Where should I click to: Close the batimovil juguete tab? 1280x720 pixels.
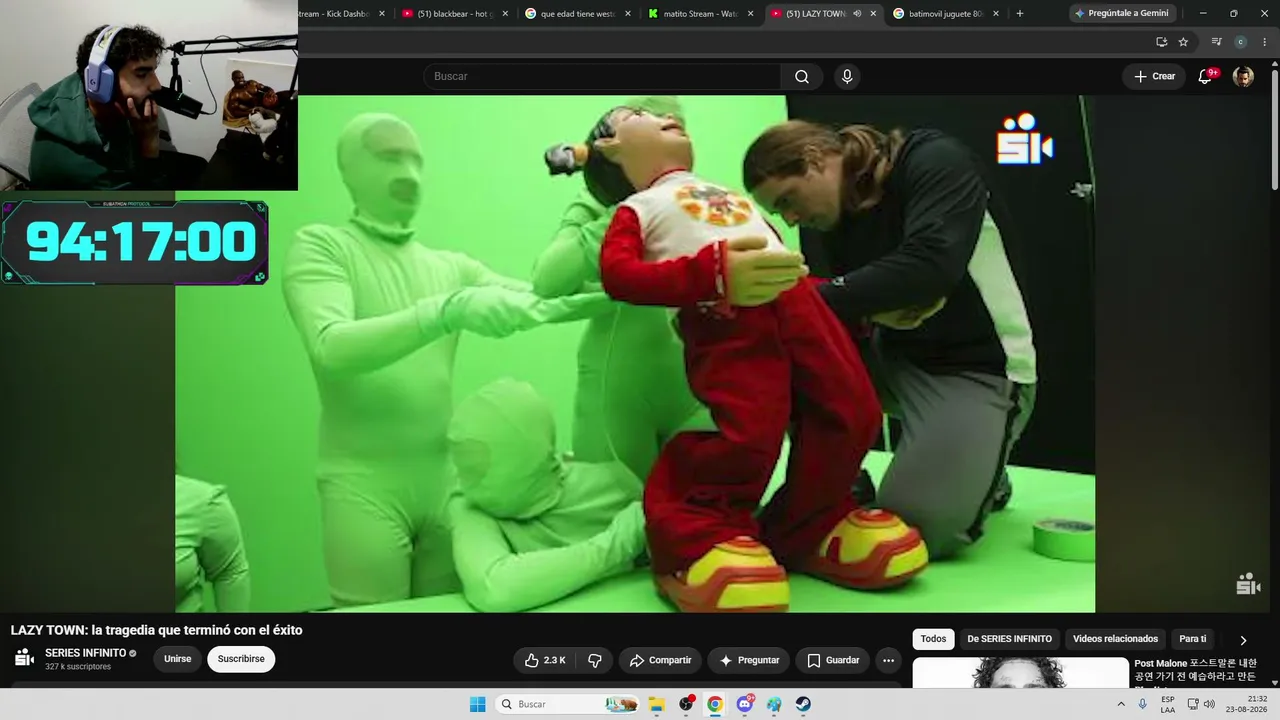(995, 14)
